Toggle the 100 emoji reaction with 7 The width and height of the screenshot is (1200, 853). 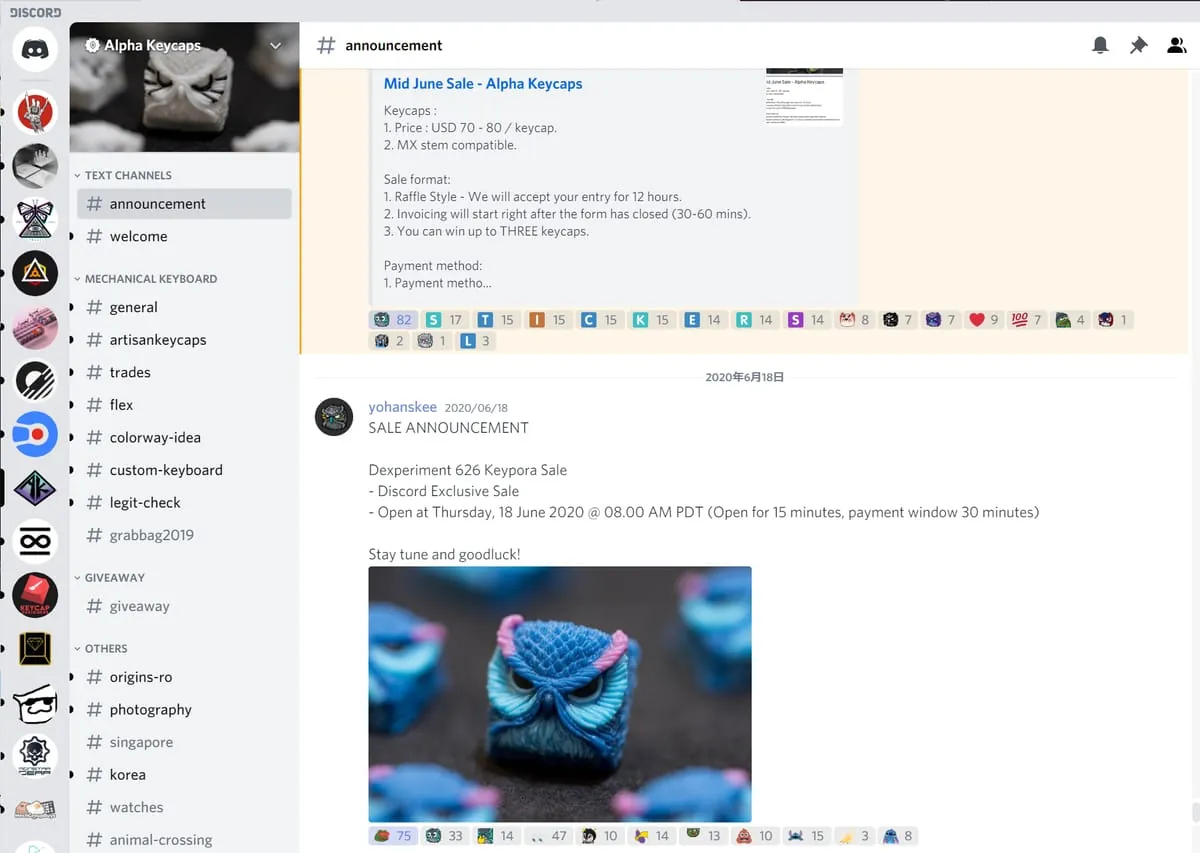(x=1027, y=320)
